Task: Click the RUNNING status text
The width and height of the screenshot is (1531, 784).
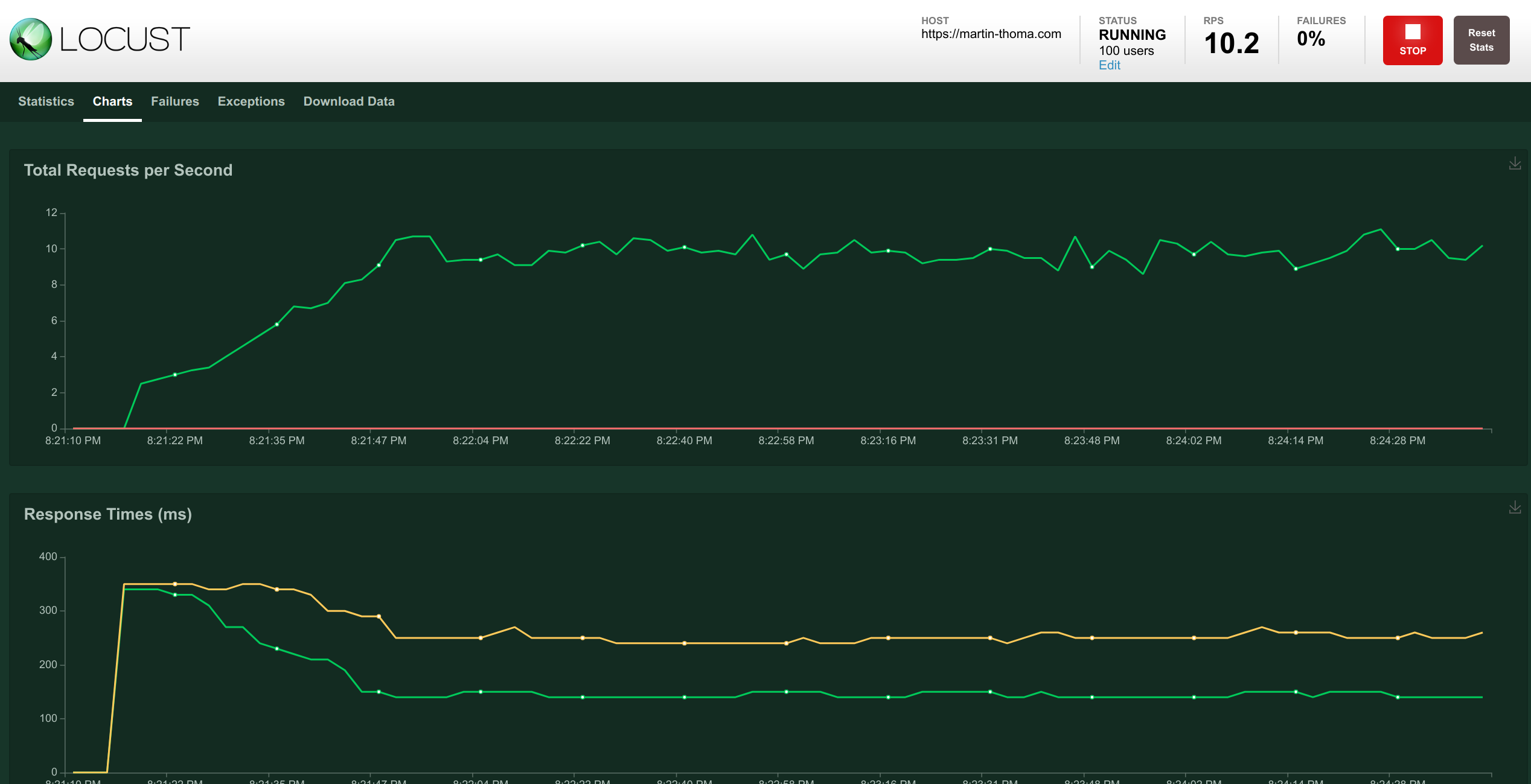Action: pyautogui.click(x=1131, y=35)
